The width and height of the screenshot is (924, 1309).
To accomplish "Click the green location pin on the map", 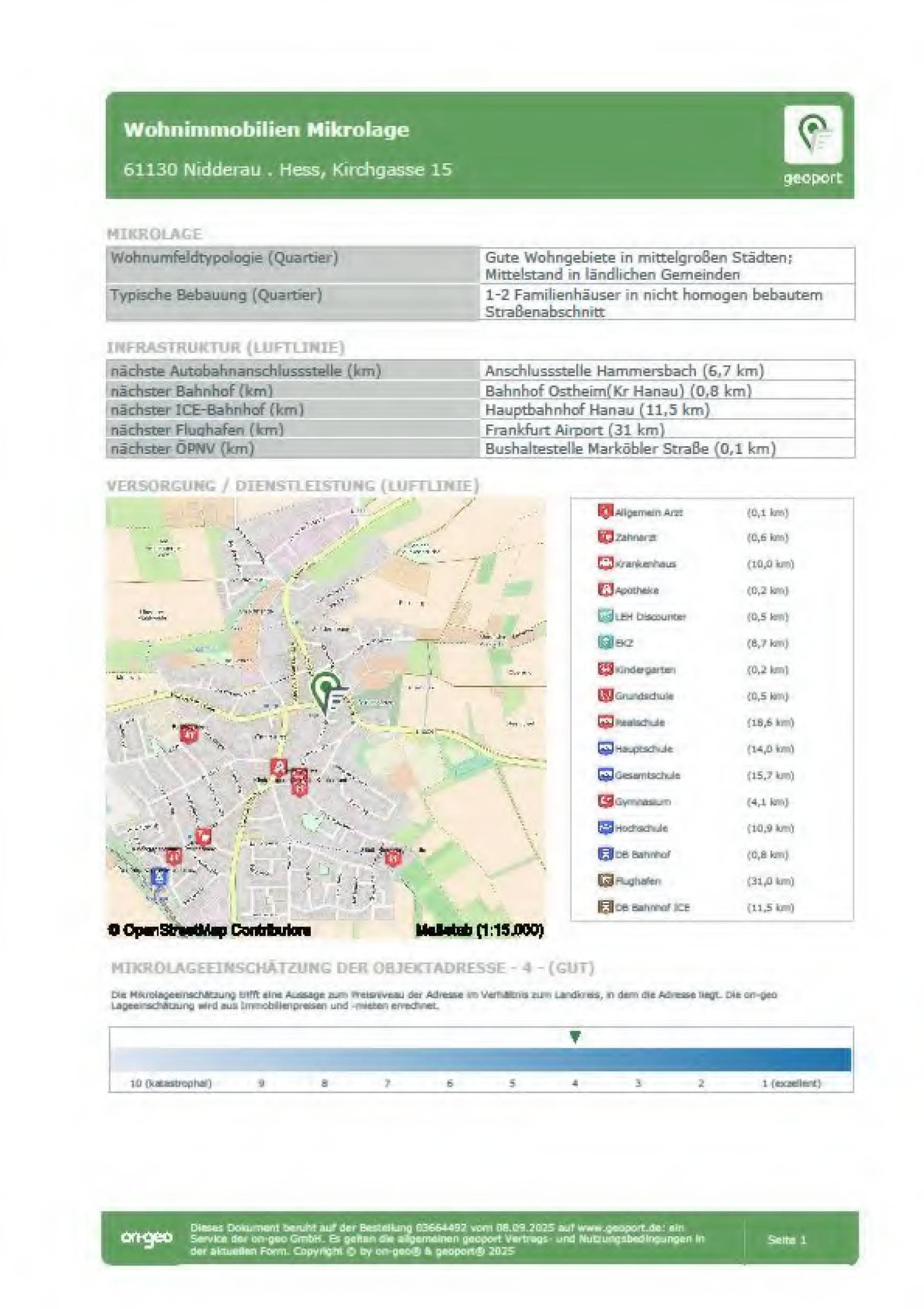I will [326, 691].
